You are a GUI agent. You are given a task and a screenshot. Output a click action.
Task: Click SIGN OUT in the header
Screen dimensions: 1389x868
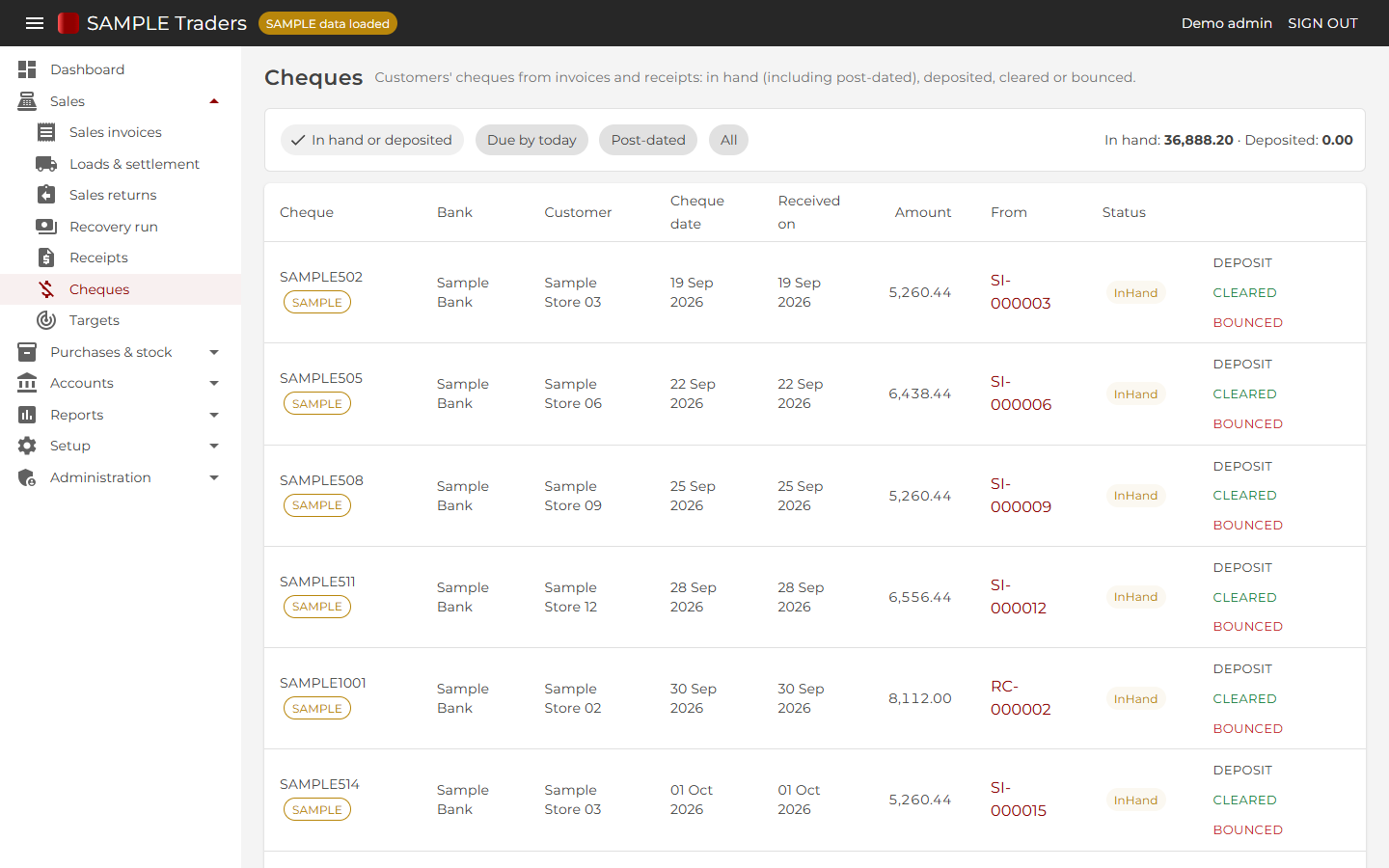1322,23
